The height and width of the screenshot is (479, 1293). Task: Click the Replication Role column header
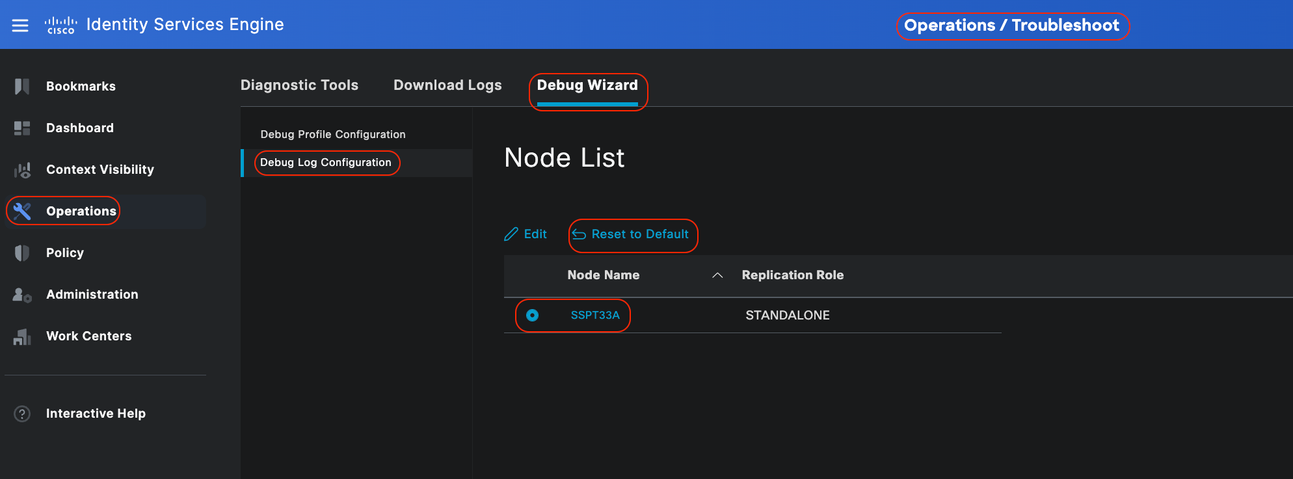tap(793, 275)
